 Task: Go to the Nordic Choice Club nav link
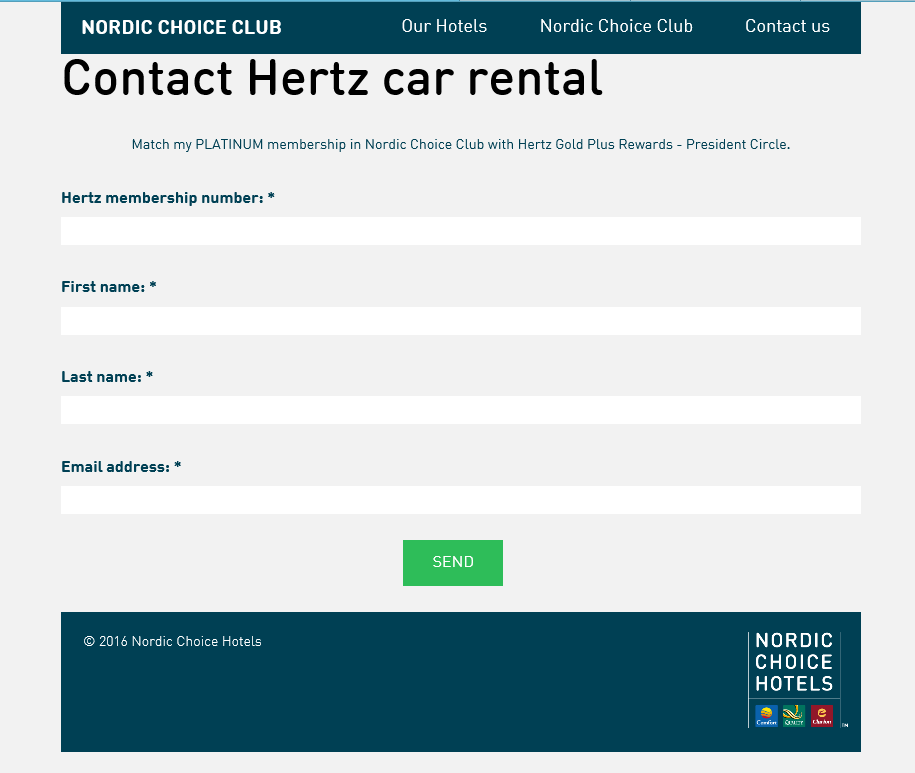coord(616,26)
